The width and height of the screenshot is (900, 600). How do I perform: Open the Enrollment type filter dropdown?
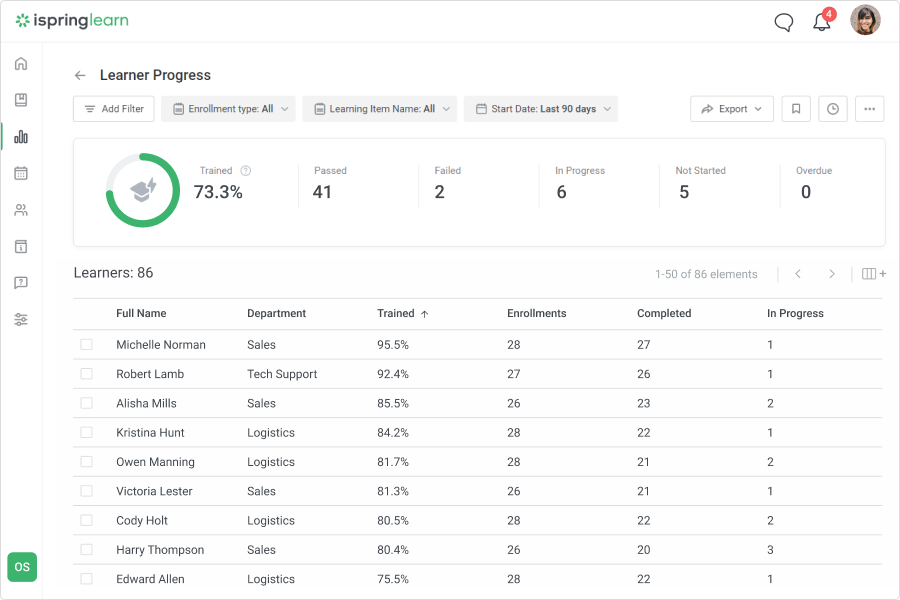point(228,108)
